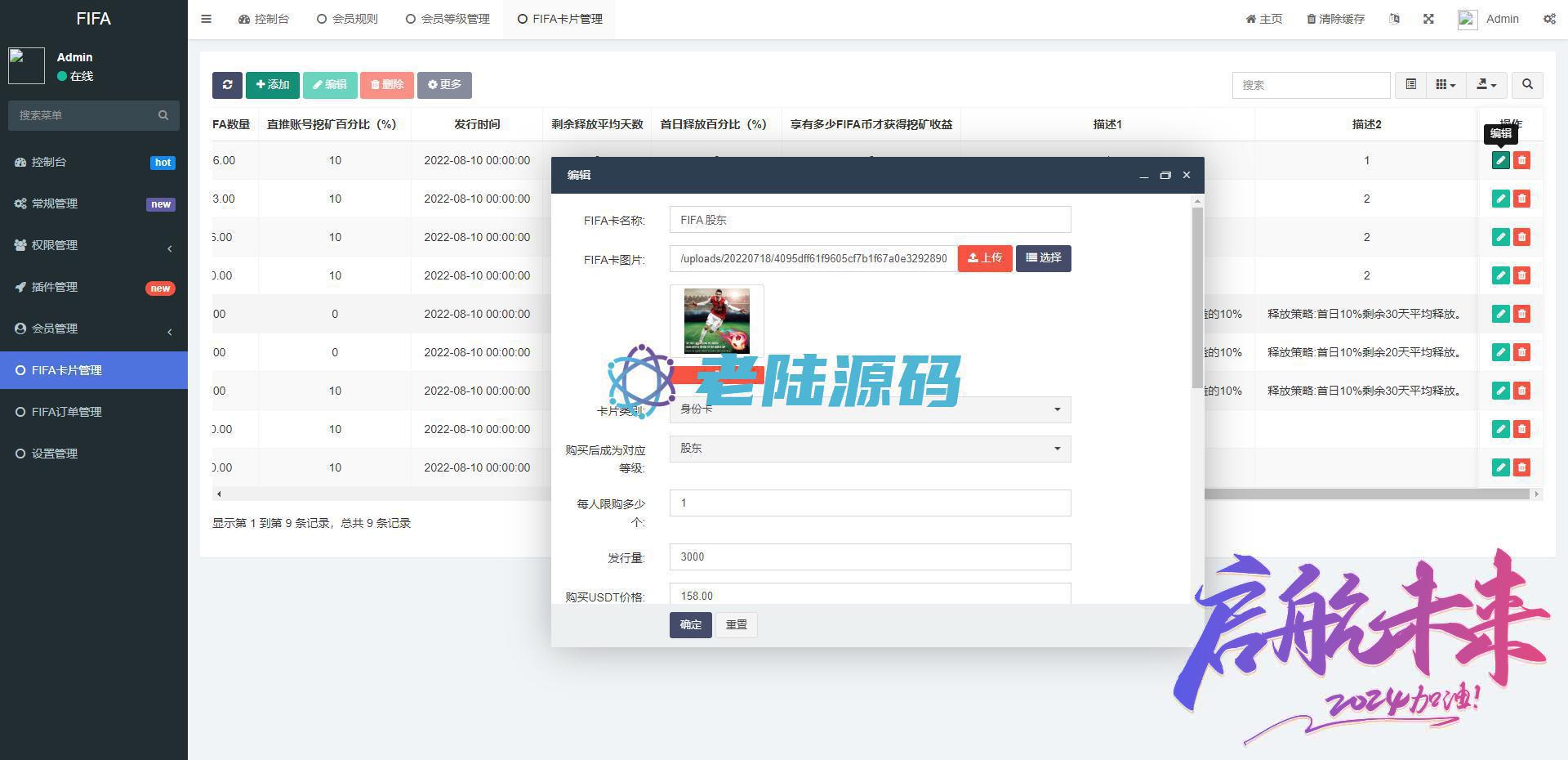Open 设置管理 sidebar item

coord(94,454)
